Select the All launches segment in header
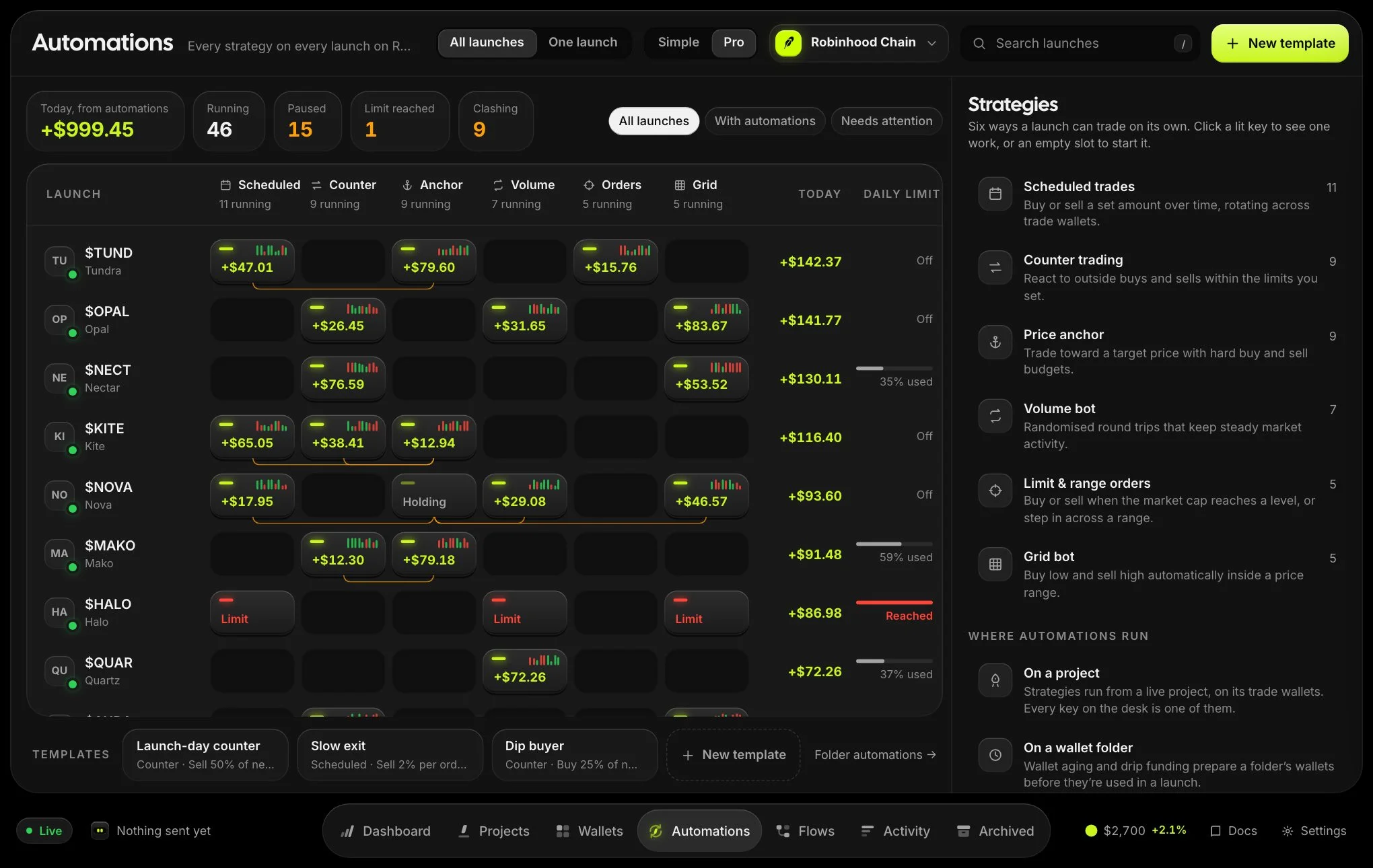 tap(487, 42)
